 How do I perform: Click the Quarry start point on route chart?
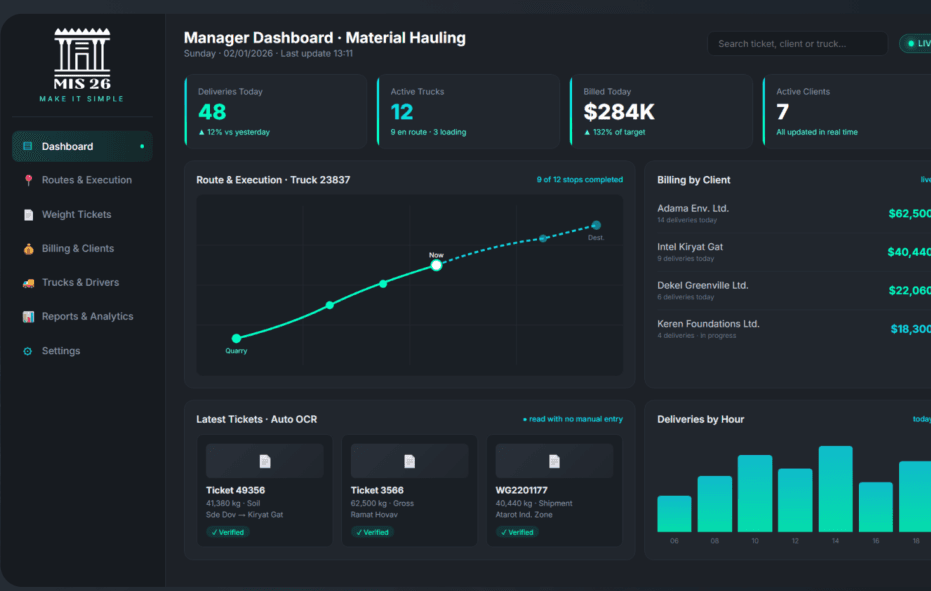(236, 339)
